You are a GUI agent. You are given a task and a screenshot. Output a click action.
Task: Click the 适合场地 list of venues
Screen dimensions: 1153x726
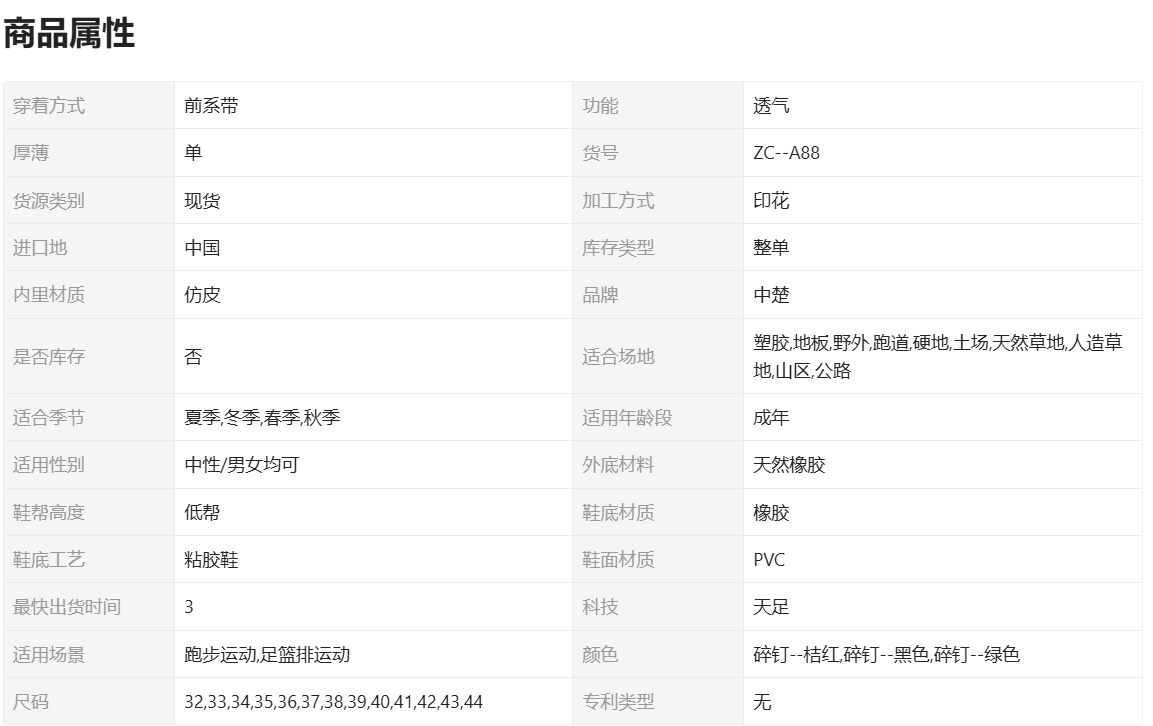(937, 357)
